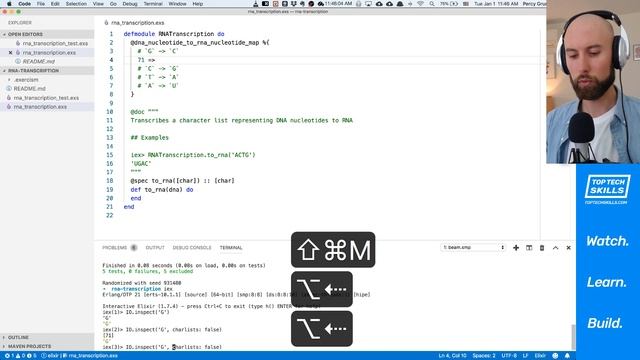Close the terminal panel
640x360 pixels.
coord(569,248)
